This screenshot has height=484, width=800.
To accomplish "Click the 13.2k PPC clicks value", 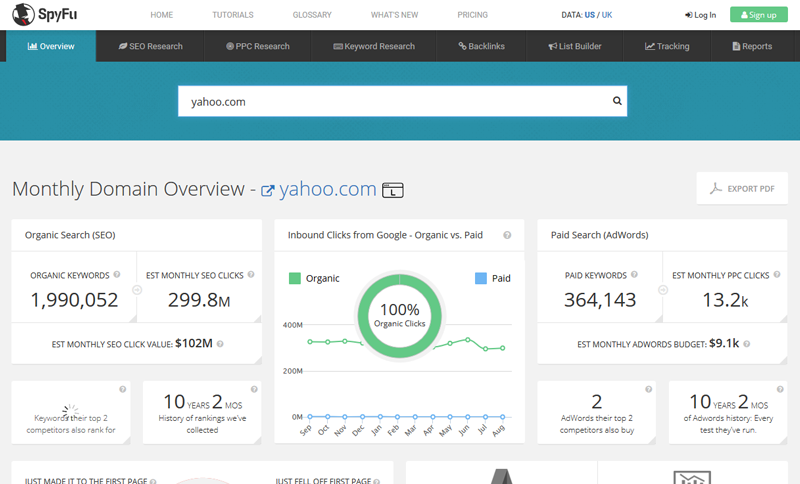I will click(725, 300).
